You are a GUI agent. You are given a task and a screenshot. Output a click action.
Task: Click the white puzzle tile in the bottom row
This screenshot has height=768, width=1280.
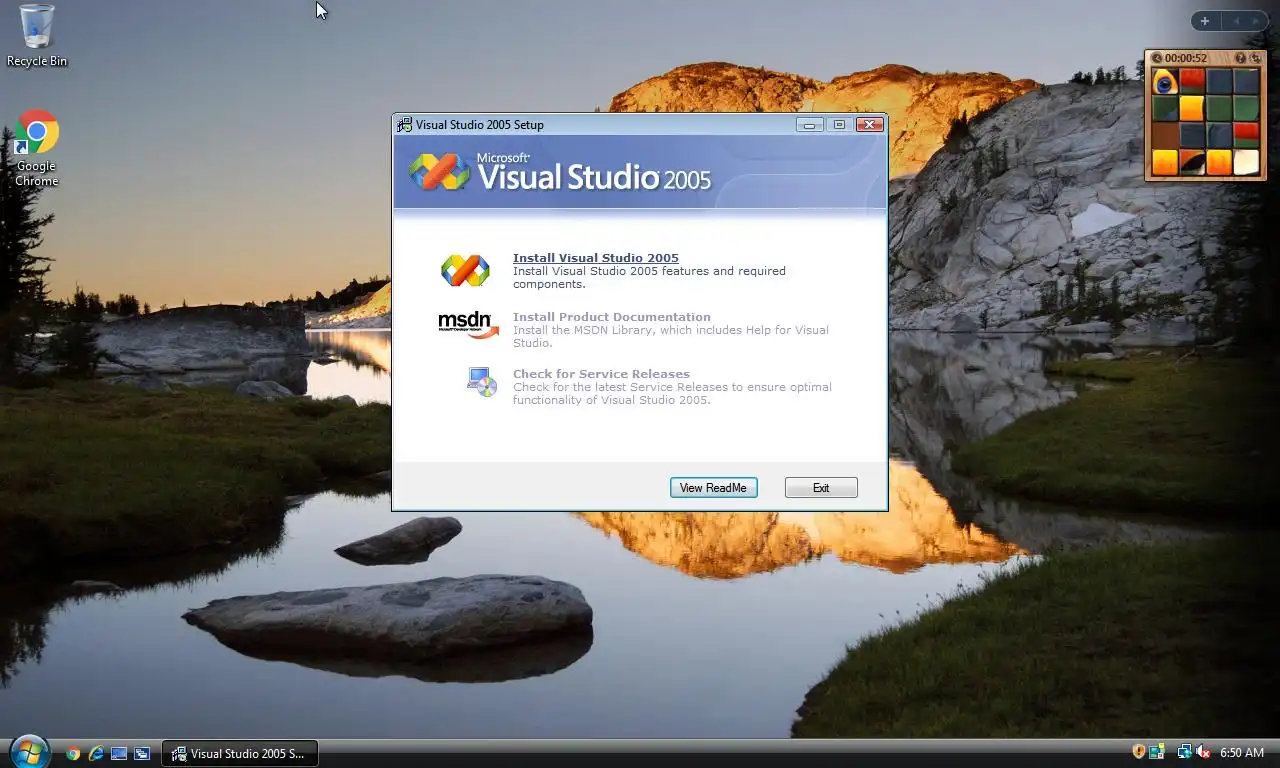click(1246, 162)
